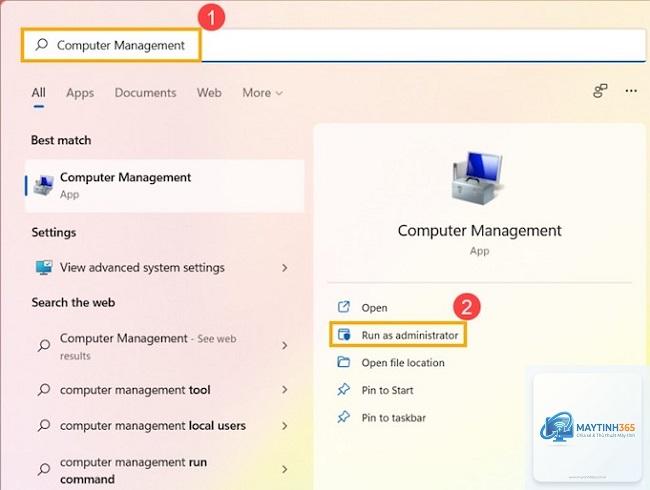Click magnifier icon beside computer management tool

(44, 390)
